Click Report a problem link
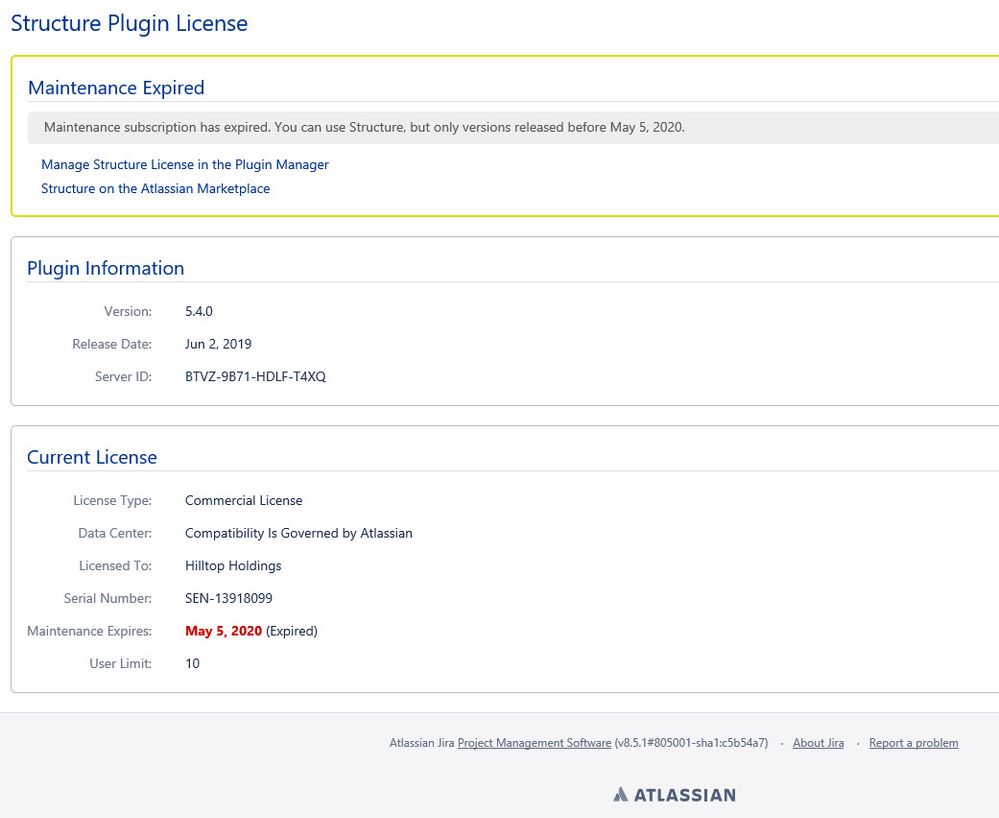999x818 pixels. pyautogui.click(x=914, y=743)
